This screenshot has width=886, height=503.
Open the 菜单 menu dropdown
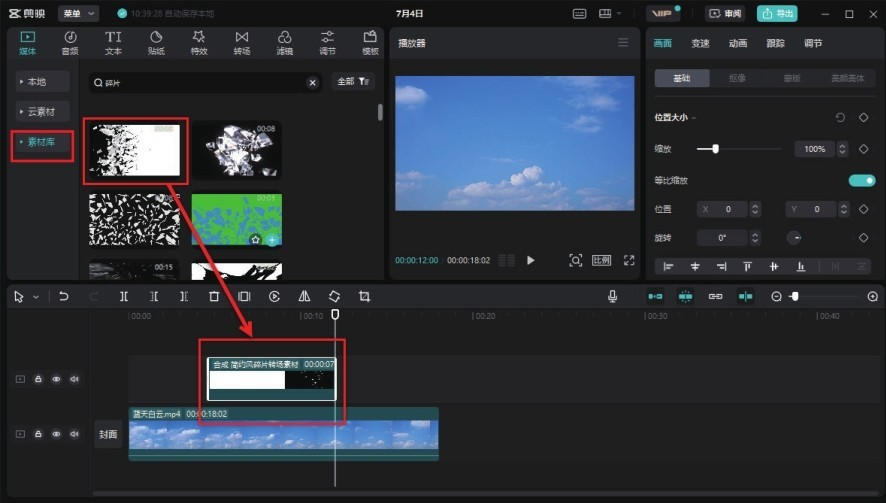tap(79, 13)
